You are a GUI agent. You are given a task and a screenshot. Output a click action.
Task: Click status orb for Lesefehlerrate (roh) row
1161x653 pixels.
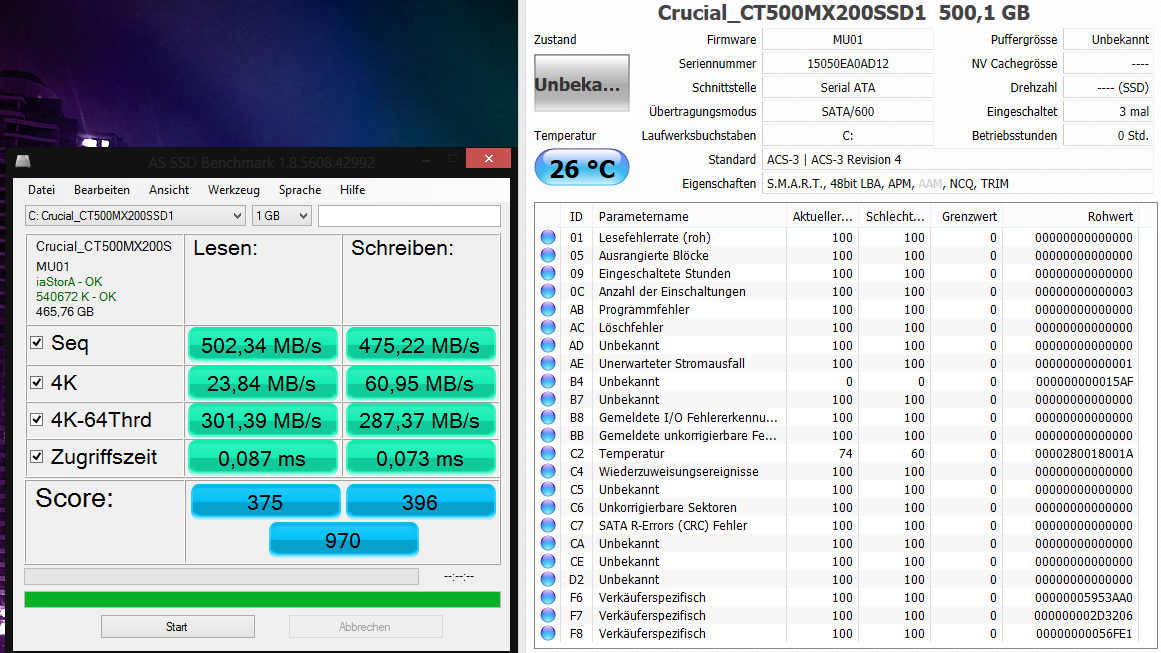click(x=548, y=237)
